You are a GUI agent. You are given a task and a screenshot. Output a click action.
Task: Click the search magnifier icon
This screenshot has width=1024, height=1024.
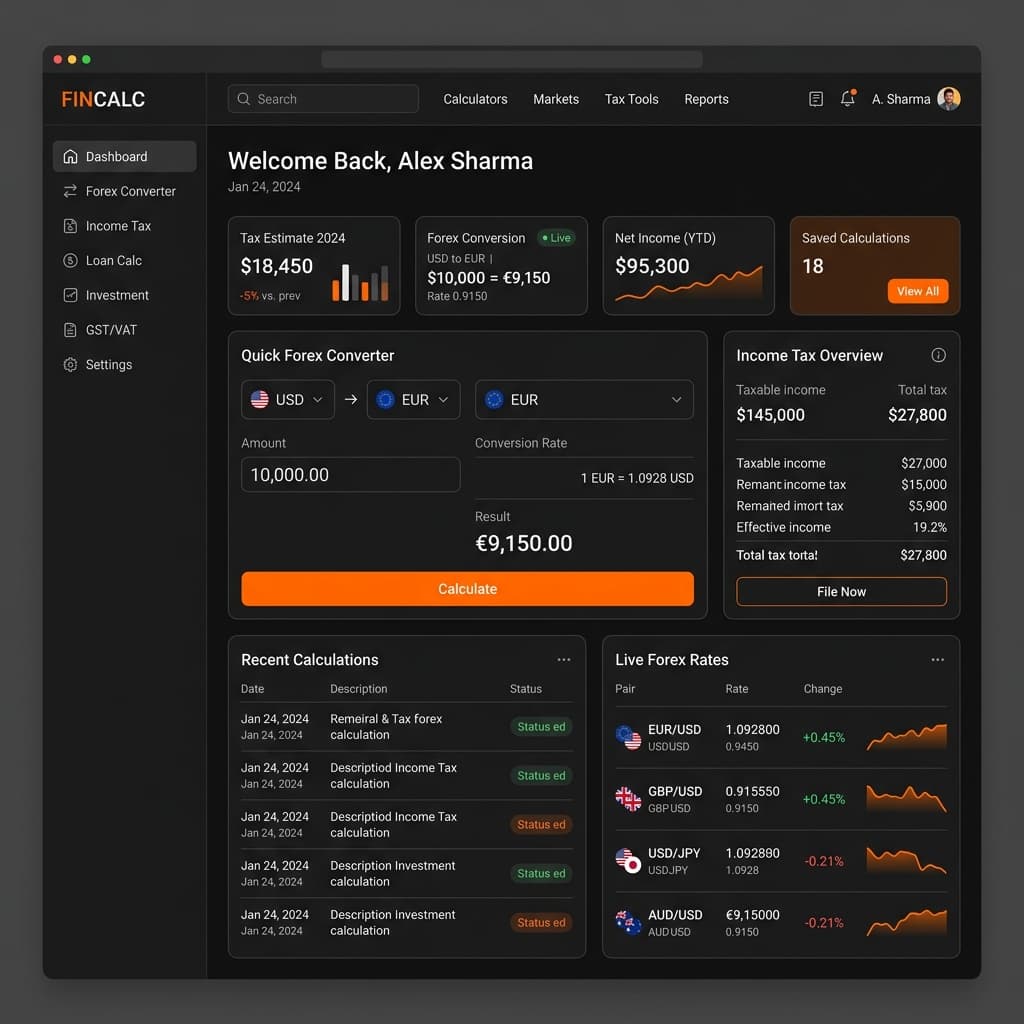244,99
